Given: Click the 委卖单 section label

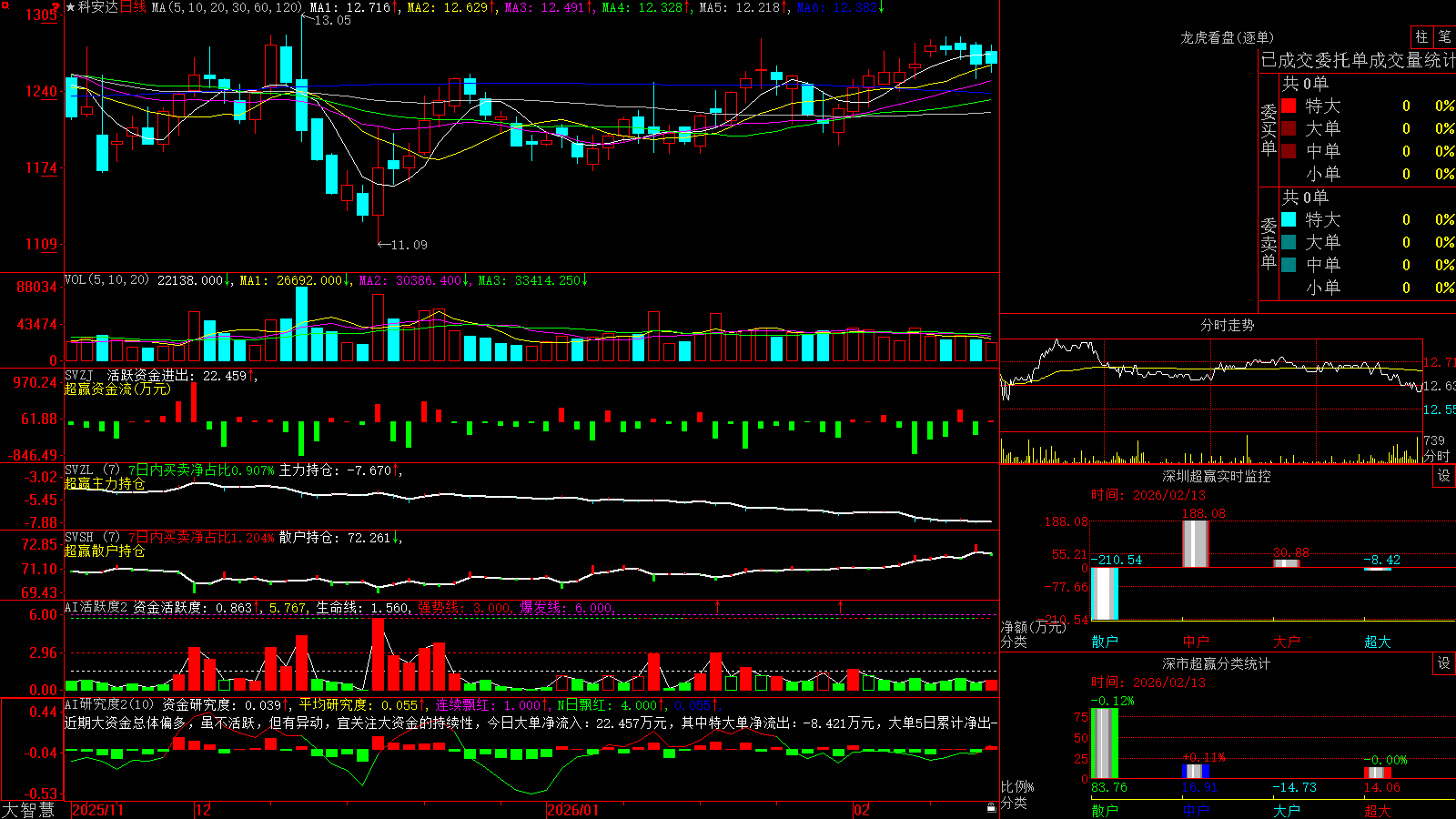Looking at the screenshot, I should coord(1269,243).
